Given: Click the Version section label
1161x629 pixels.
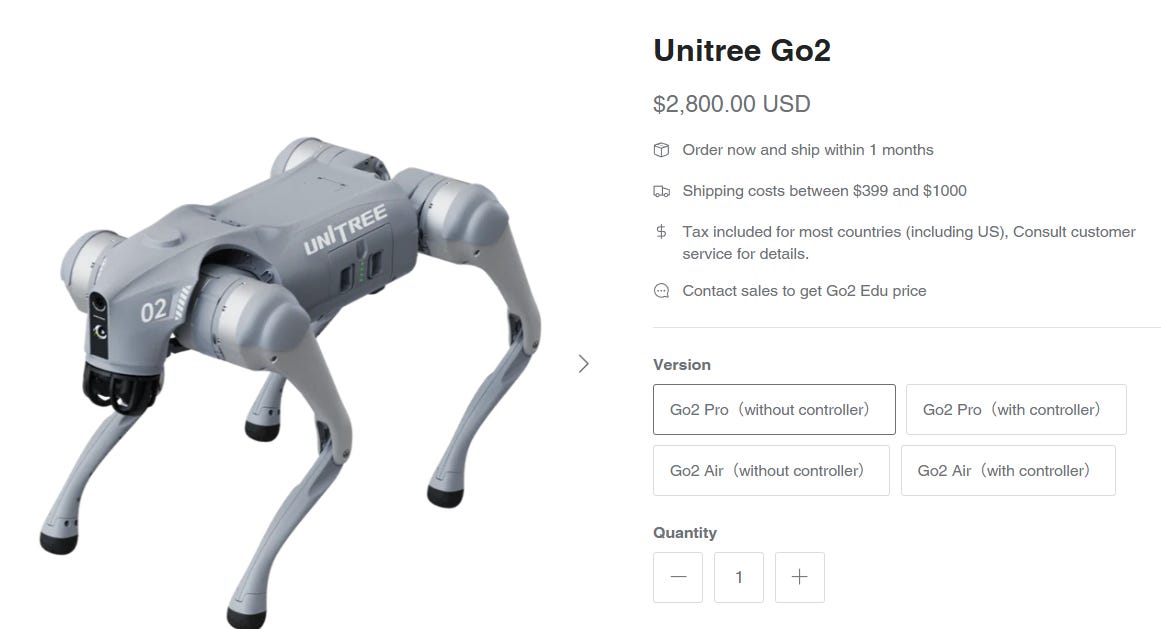Looking at the screenshot, I should [682, 365].
